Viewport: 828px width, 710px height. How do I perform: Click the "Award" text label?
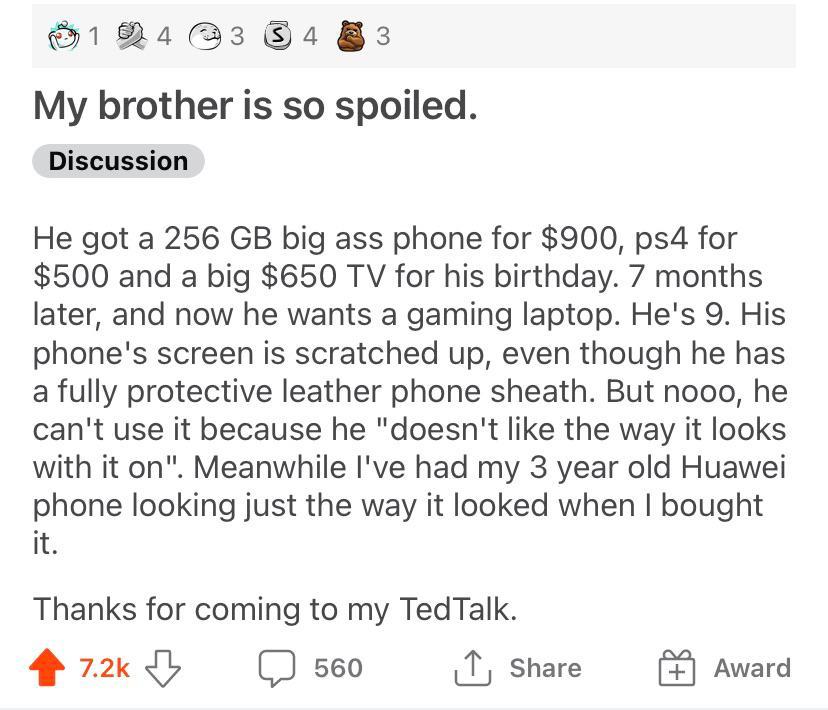pos(751,668)
